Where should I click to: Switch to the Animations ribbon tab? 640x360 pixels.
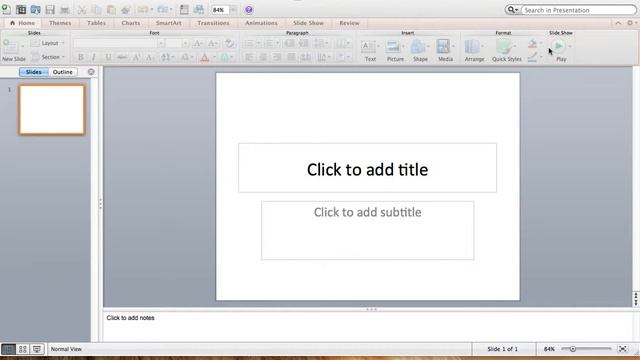[261, 23]
